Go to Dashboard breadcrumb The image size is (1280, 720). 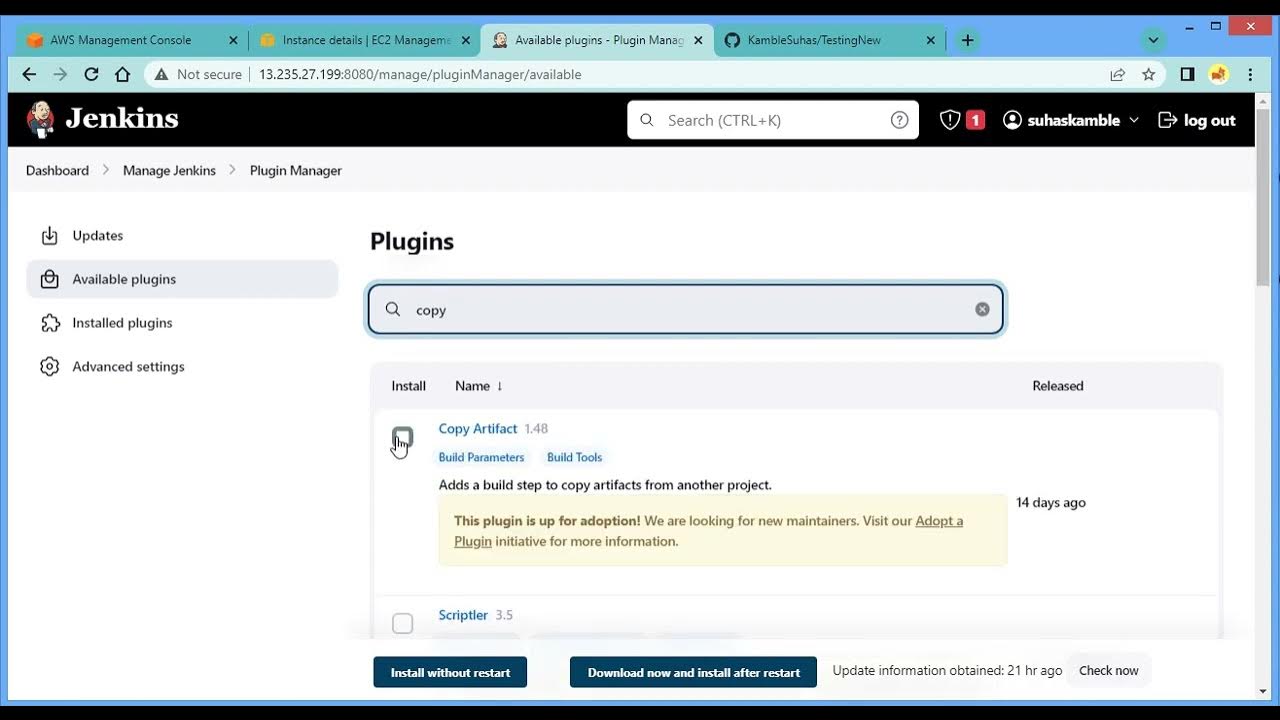tap(57, 171)
